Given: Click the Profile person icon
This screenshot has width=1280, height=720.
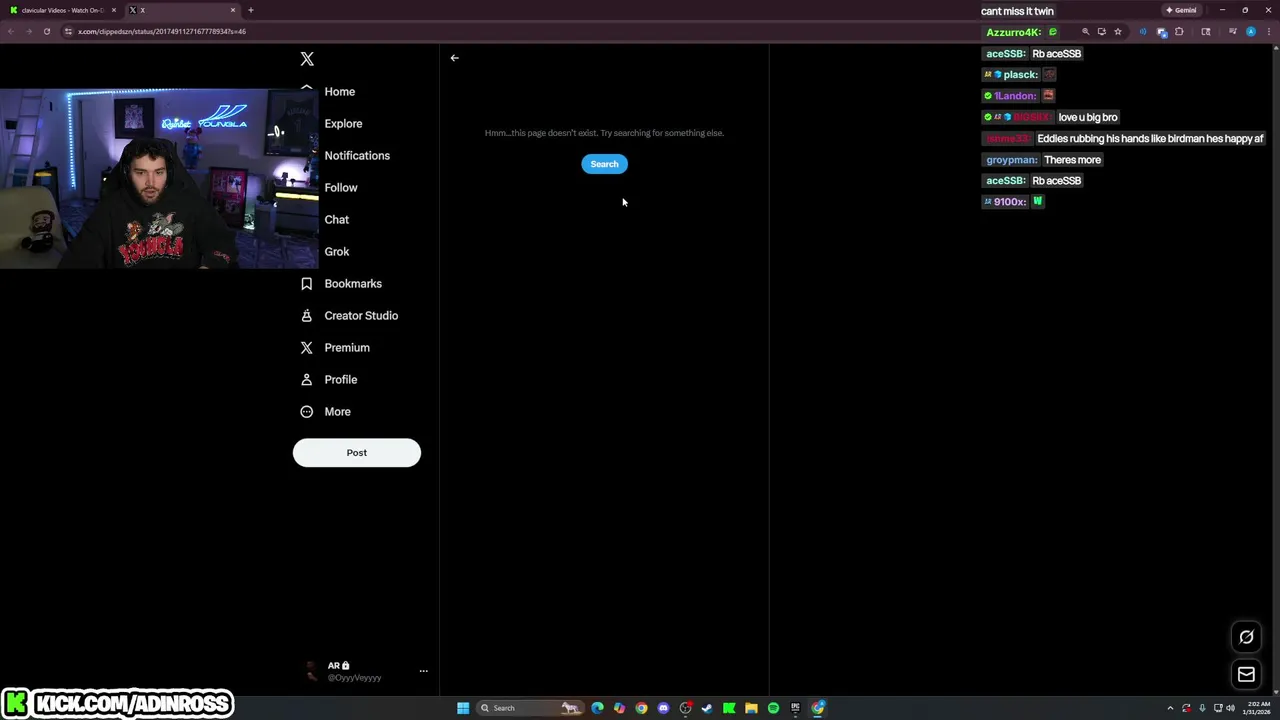Looking at the screenshot, I should (x=307, y=380).
